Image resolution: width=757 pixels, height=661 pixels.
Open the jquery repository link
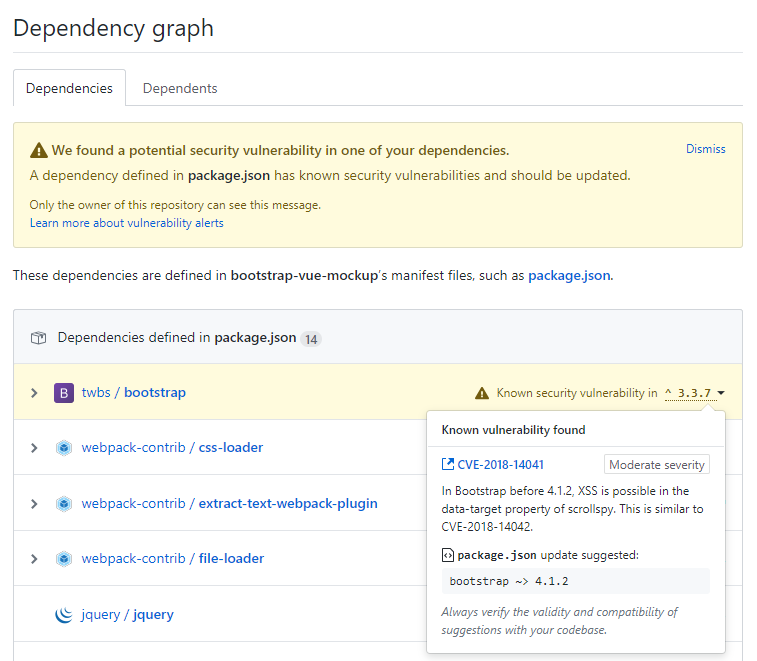(153, 615)
